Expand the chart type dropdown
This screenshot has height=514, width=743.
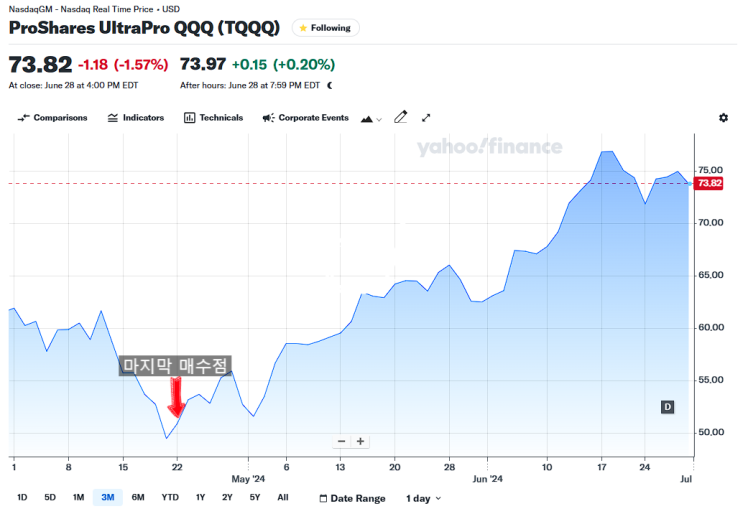coord(371,119)
